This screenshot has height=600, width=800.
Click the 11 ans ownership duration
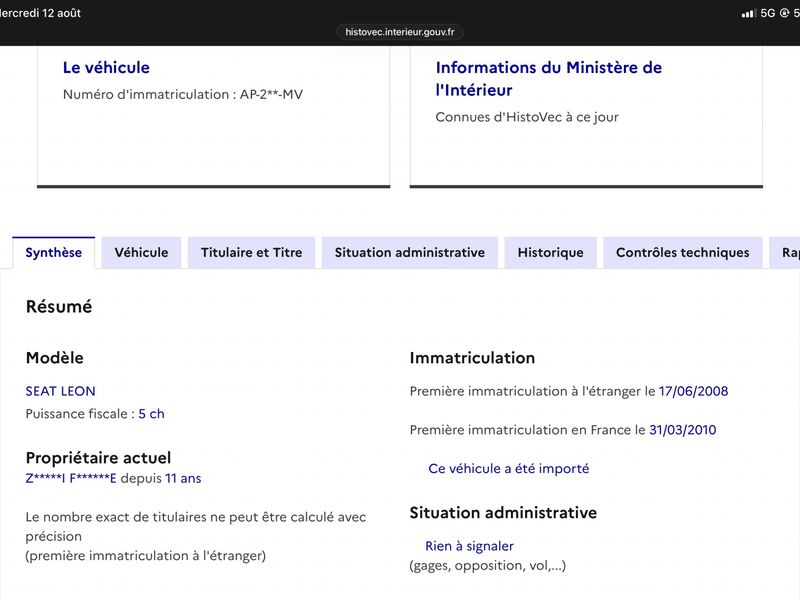click(183, 479)
